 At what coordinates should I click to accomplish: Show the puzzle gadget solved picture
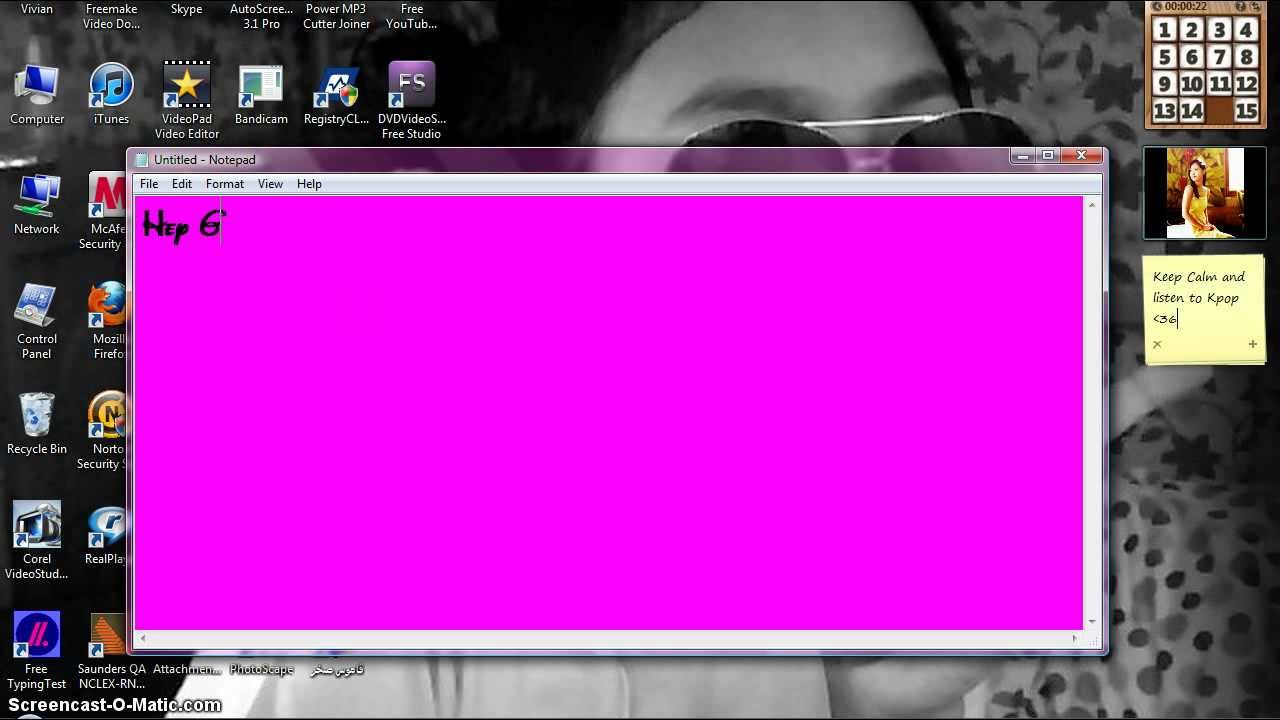point(1241,7)
